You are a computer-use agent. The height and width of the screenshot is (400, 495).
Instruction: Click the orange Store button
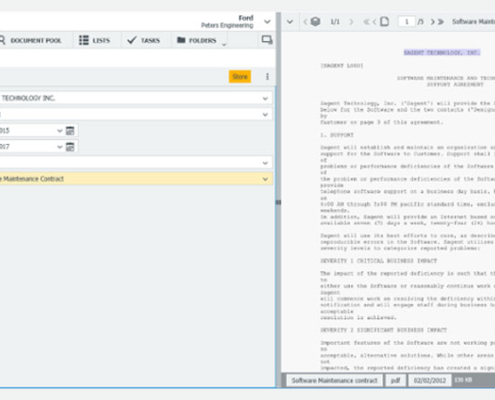[x=240, y=77]
